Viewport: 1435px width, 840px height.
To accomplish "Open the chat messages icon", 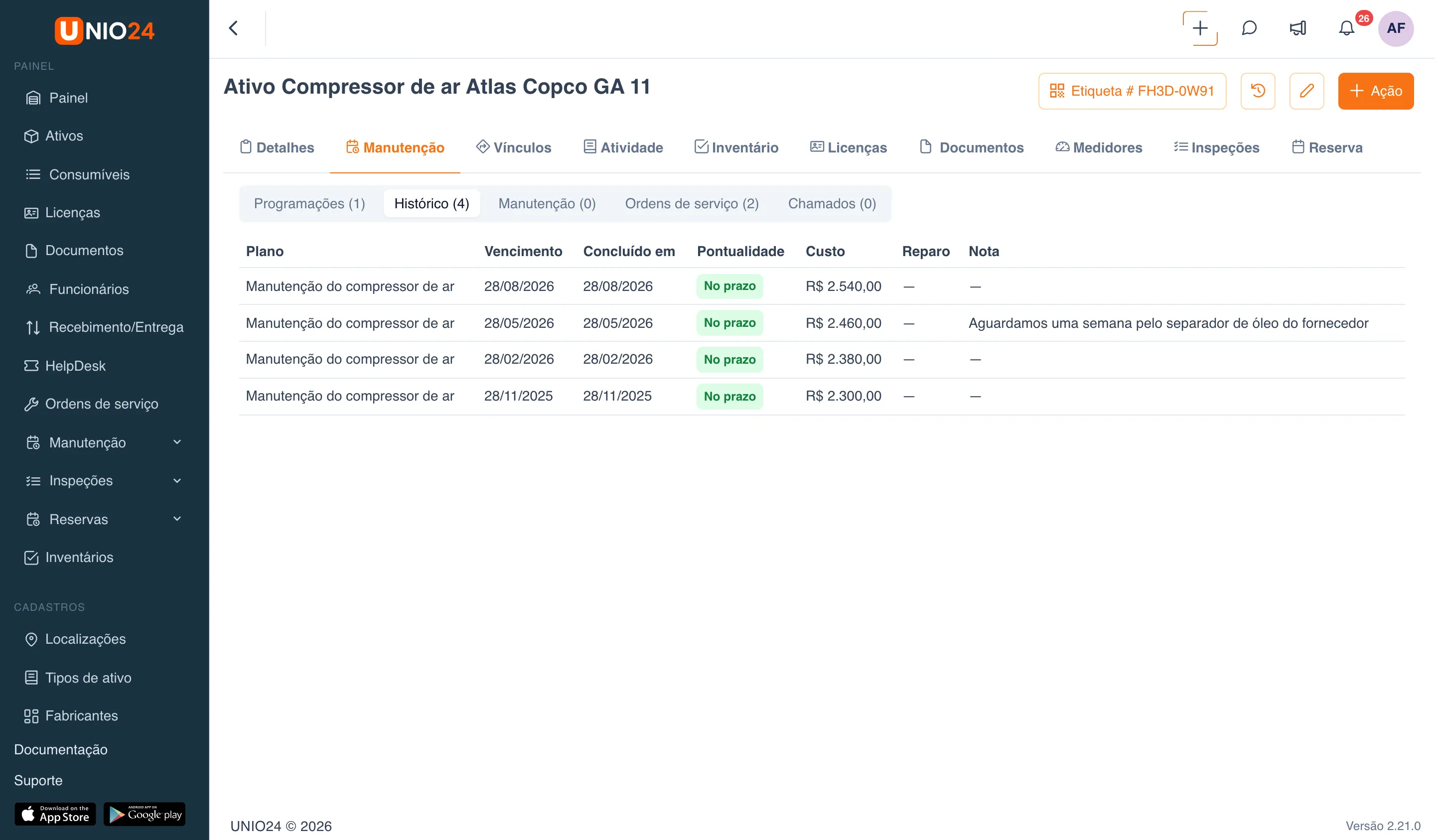I will coord(1249,28).
